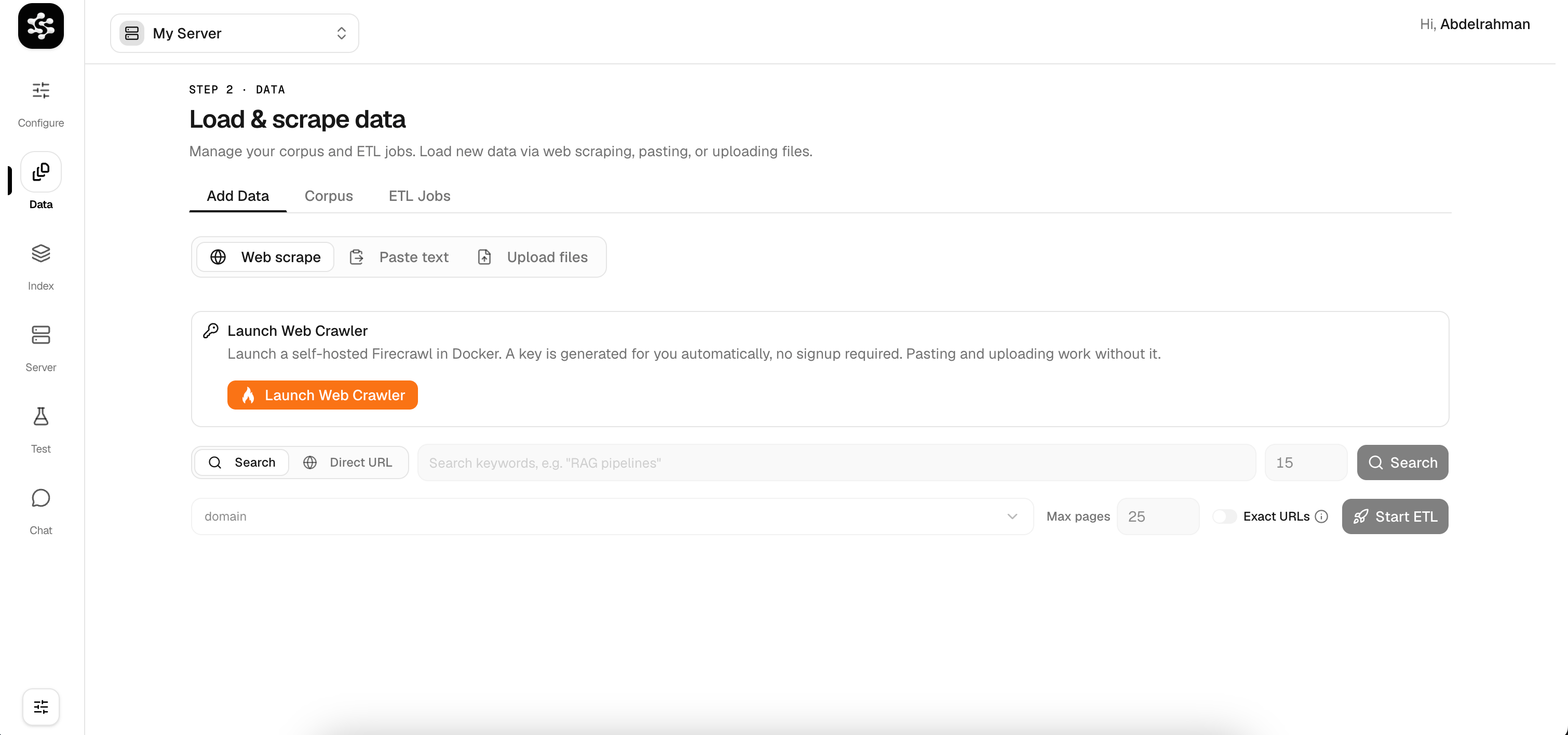Click the Max pages field showing 25
Screen dimensions: 1568x735
pyautogui.click(x=1158, y=516)
